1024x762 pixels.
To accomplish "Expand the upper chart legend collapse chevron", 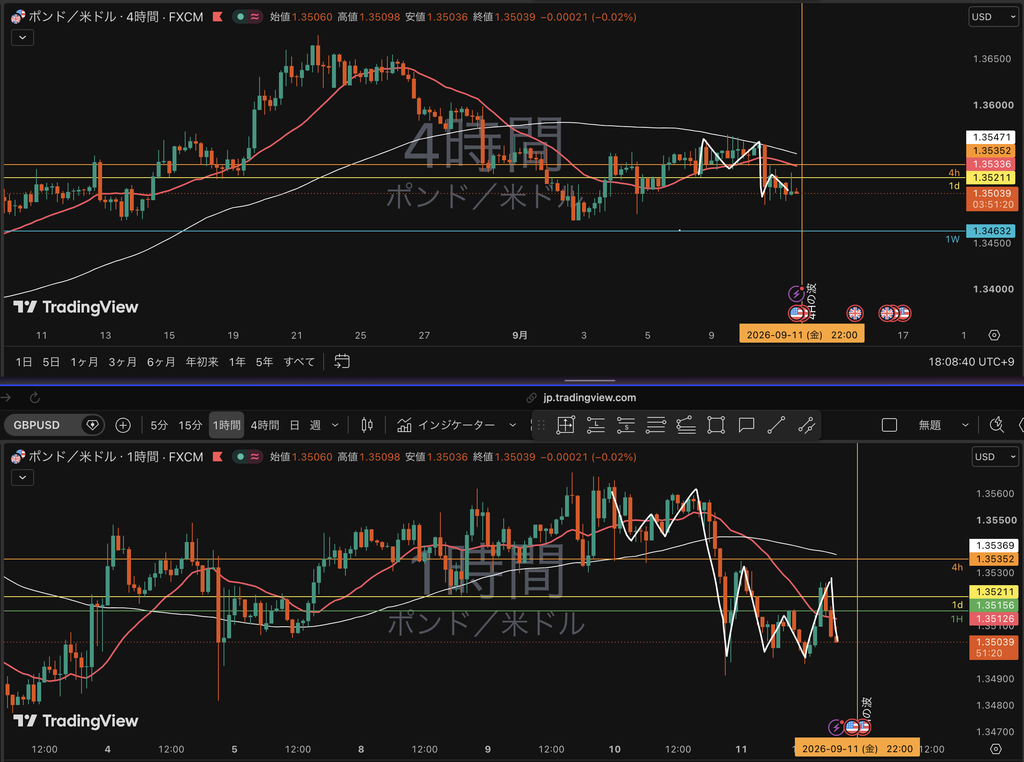I will pos(23,38).
